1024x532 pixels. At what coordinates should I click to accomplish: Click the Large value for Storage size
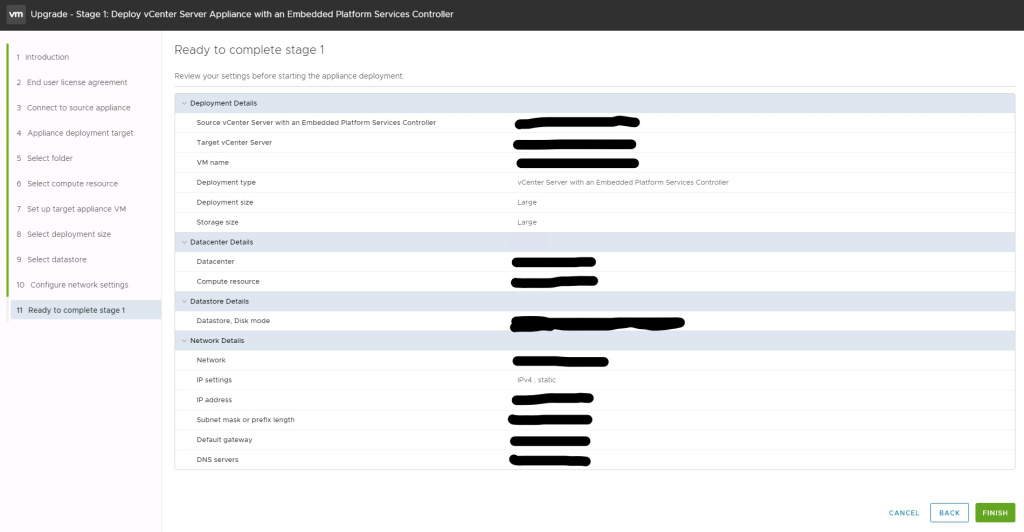click(x=527, y=223)
